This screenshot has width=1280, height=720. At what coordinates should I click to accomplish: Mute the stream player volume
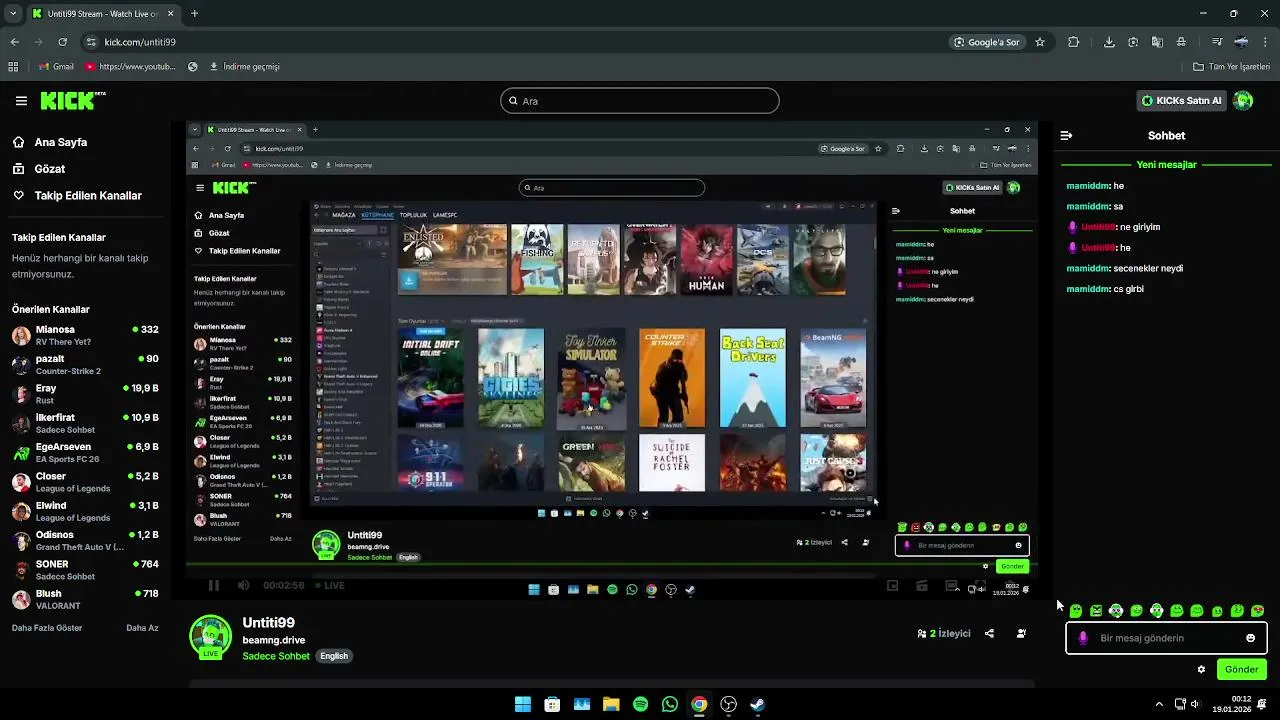coord(243,585)
